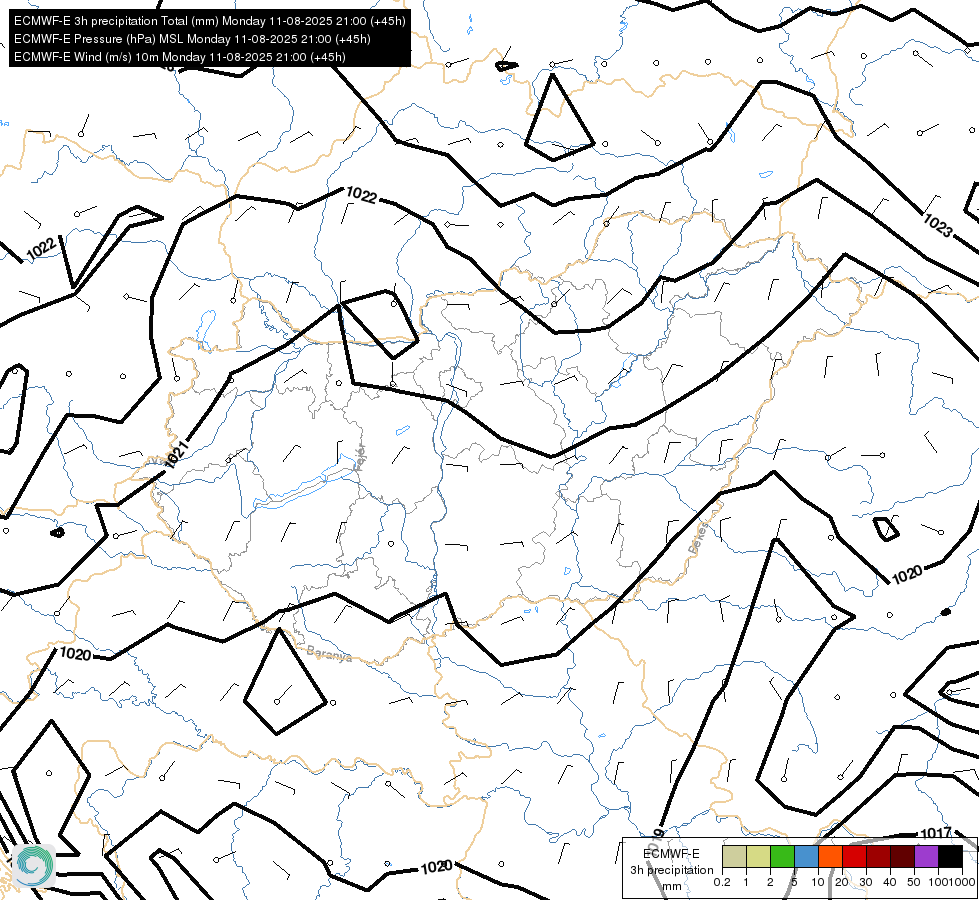This screenshot has height=900, width=979.
Task: Click the swirl logo icon
Action: point(34,865)
